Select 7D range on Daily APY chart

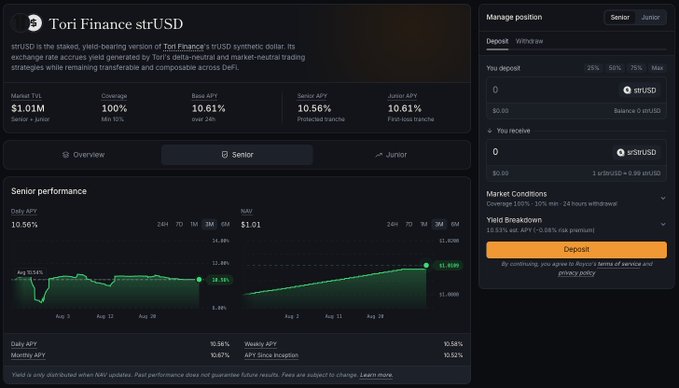[x=179, y=224]
